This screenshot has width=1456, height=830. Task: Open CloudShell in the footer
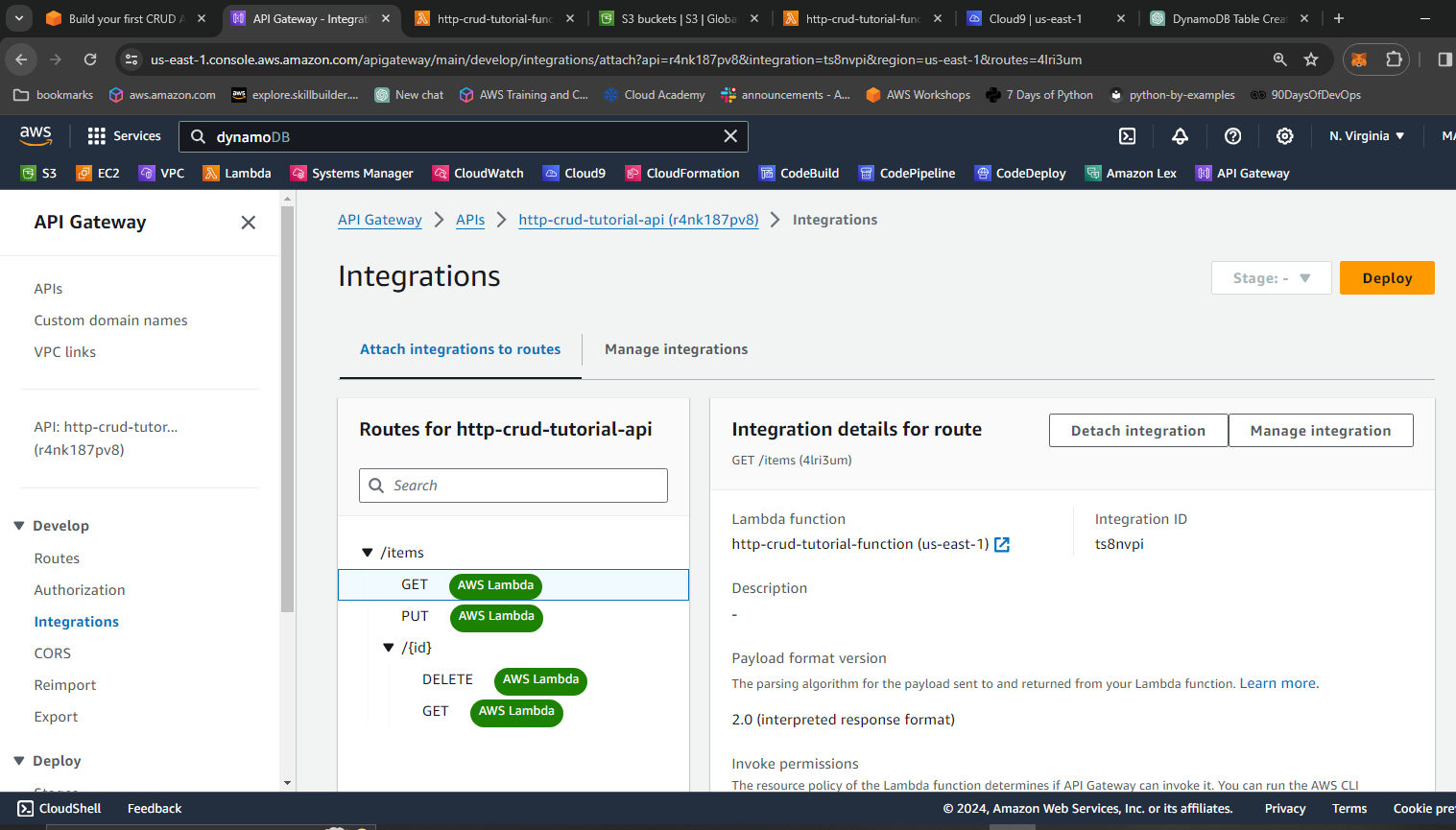click(60, 809)
